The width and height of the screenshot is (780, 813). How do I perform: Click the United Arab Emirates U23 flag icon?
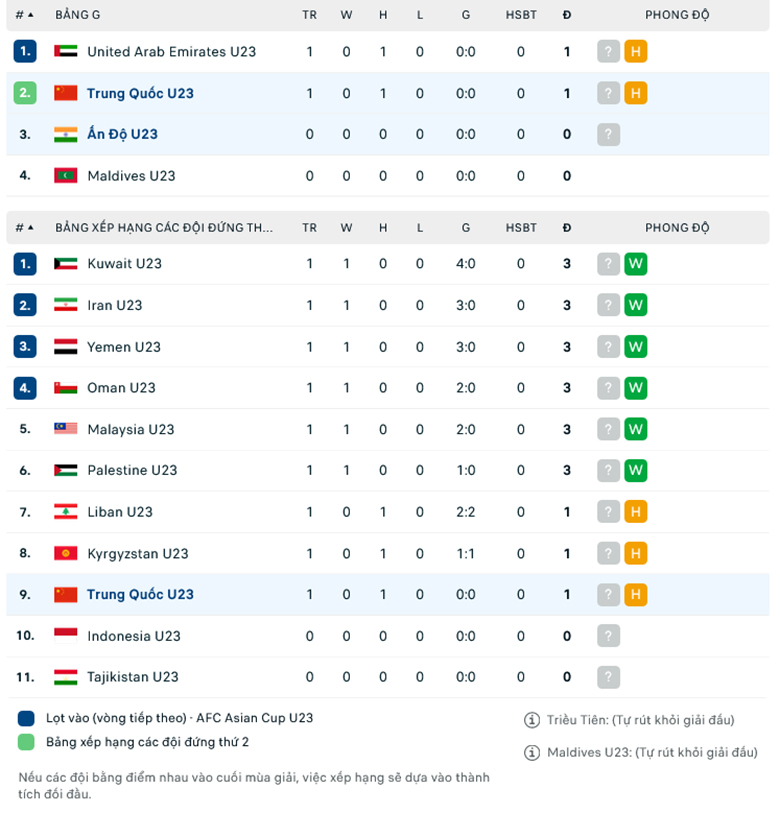click(65, 52)
